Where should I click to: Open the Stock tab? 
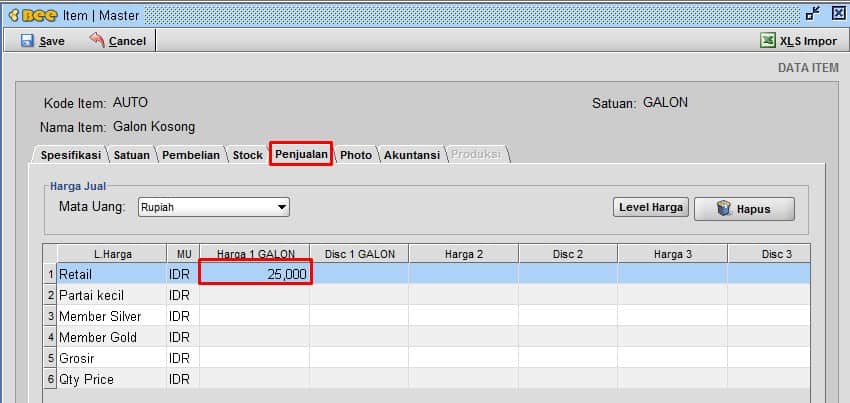pos(247,155)
